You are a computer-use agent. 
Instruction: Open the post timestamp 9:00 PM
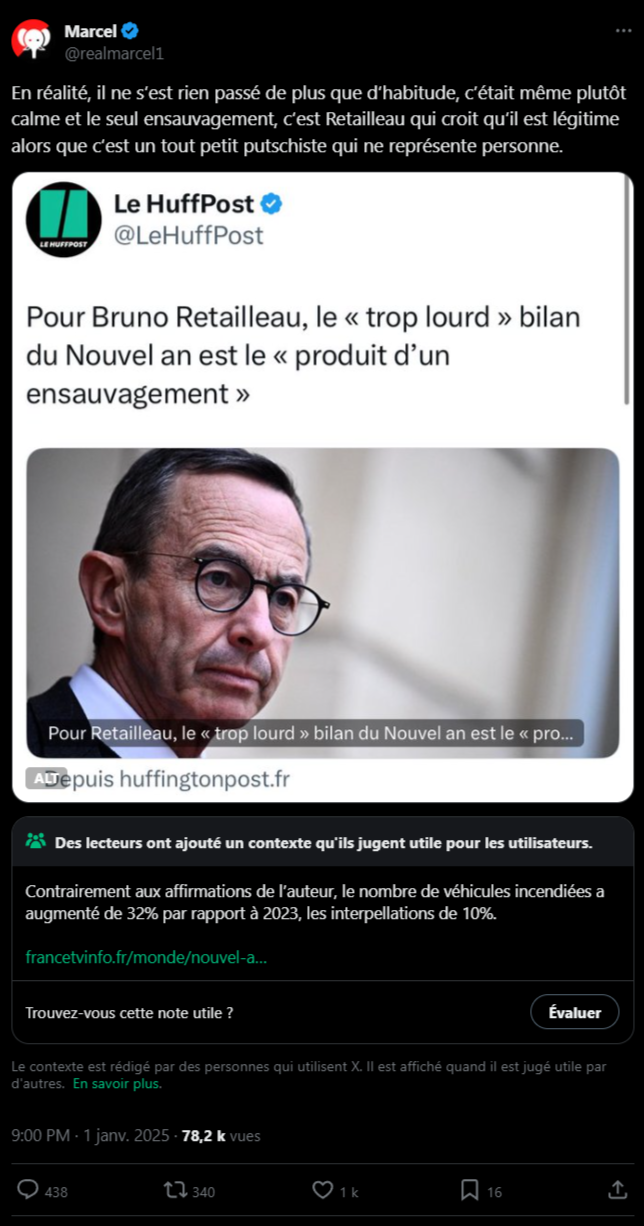click(x=40, y=1135)
